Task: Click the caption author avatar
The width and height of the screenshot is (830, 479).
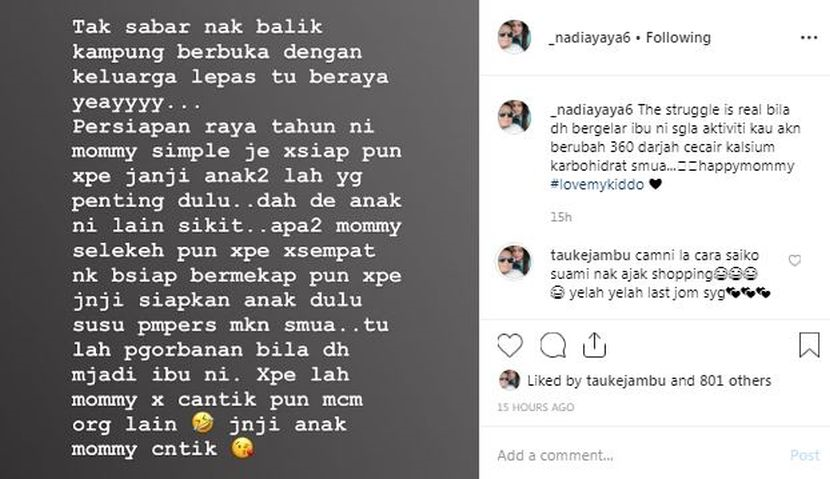Action: [514, 117]
